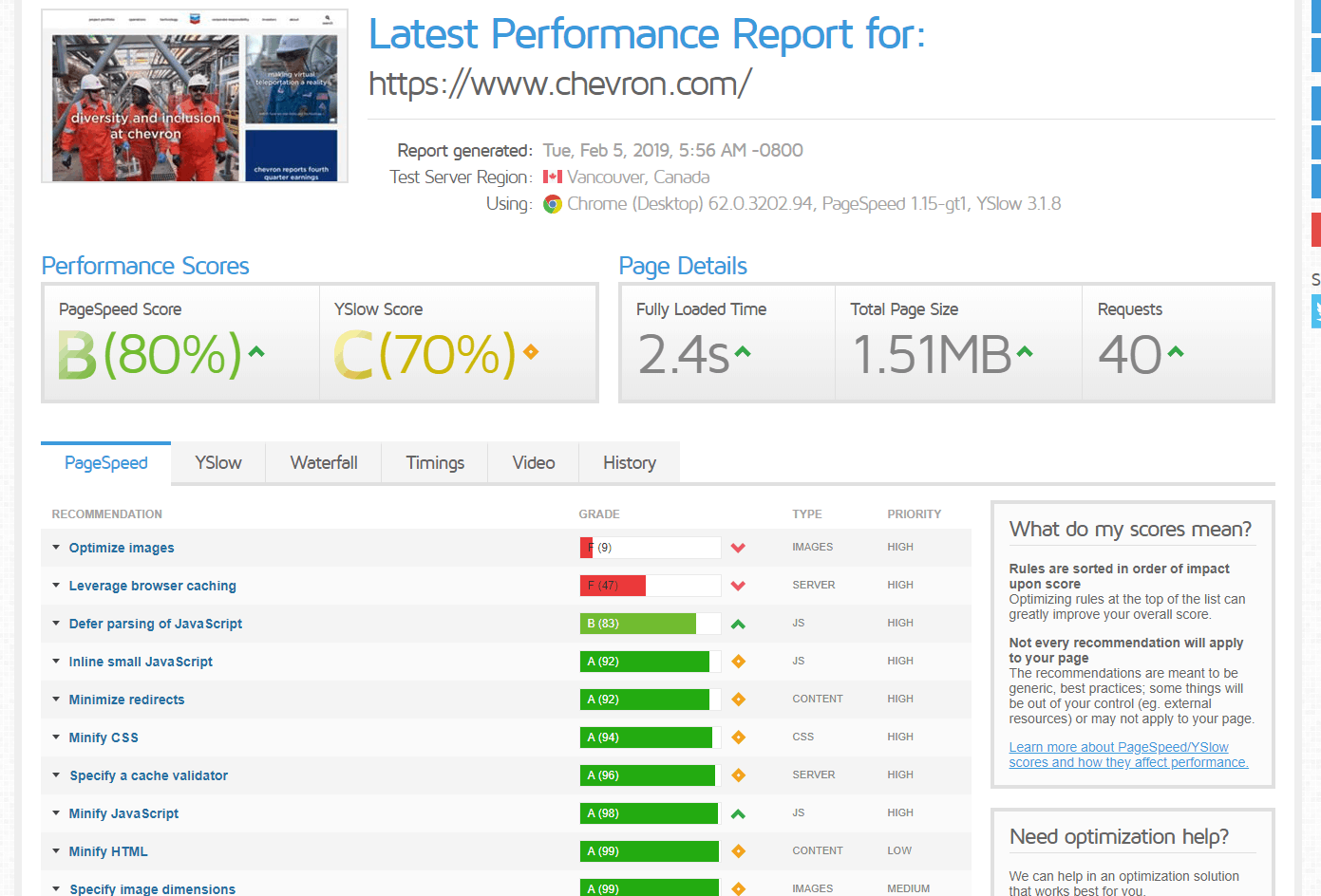This screenshot has width=1321, height=896.
Task: Click red down arrow for Optimize images
Action: coord(738,548)
